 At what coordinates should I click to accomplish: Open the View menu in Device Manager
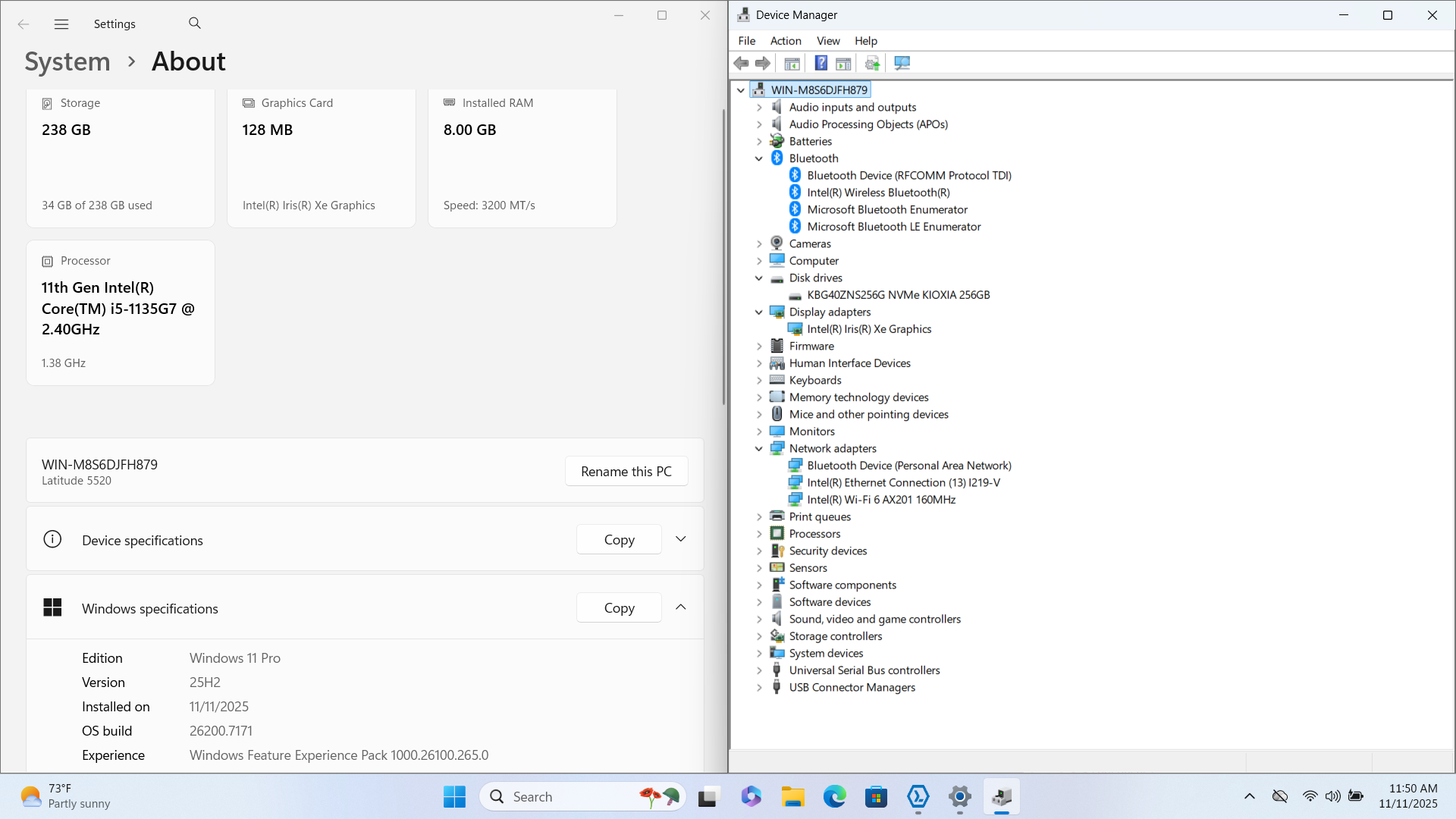[827, 41]
